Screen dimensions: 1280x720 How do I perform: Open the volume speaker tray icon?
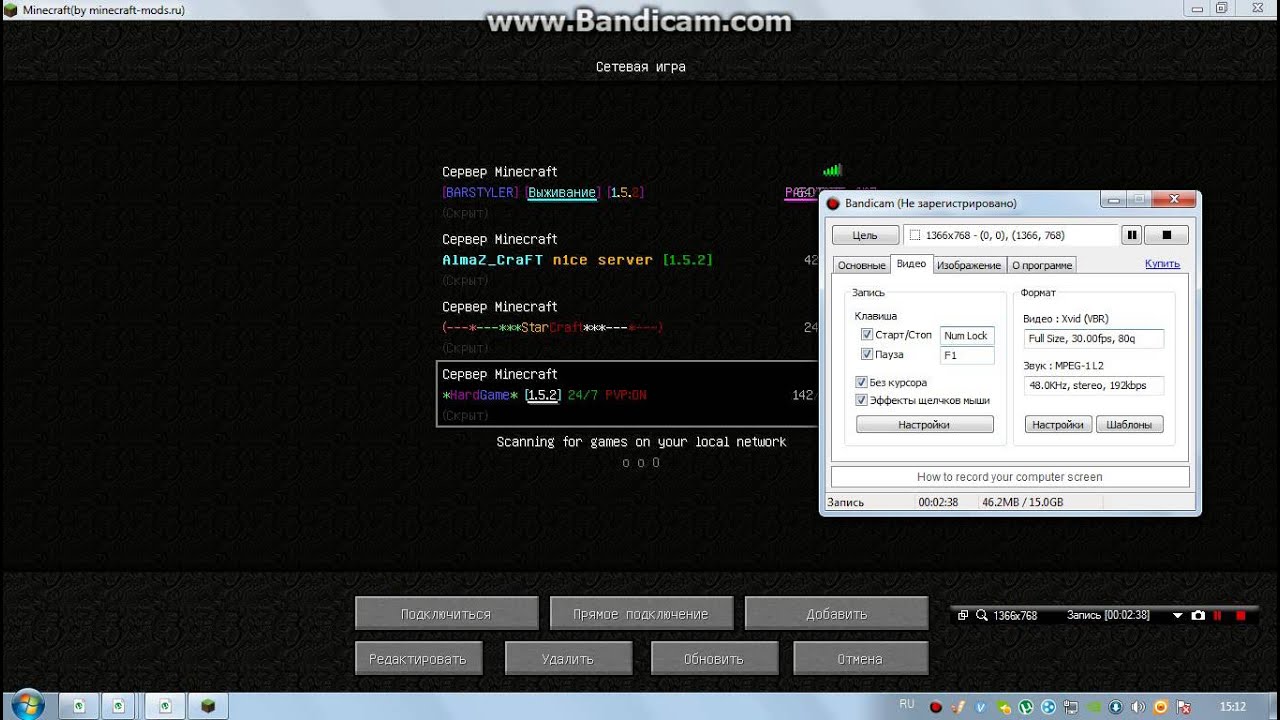pyautogui.click(x=1138, y=707)
